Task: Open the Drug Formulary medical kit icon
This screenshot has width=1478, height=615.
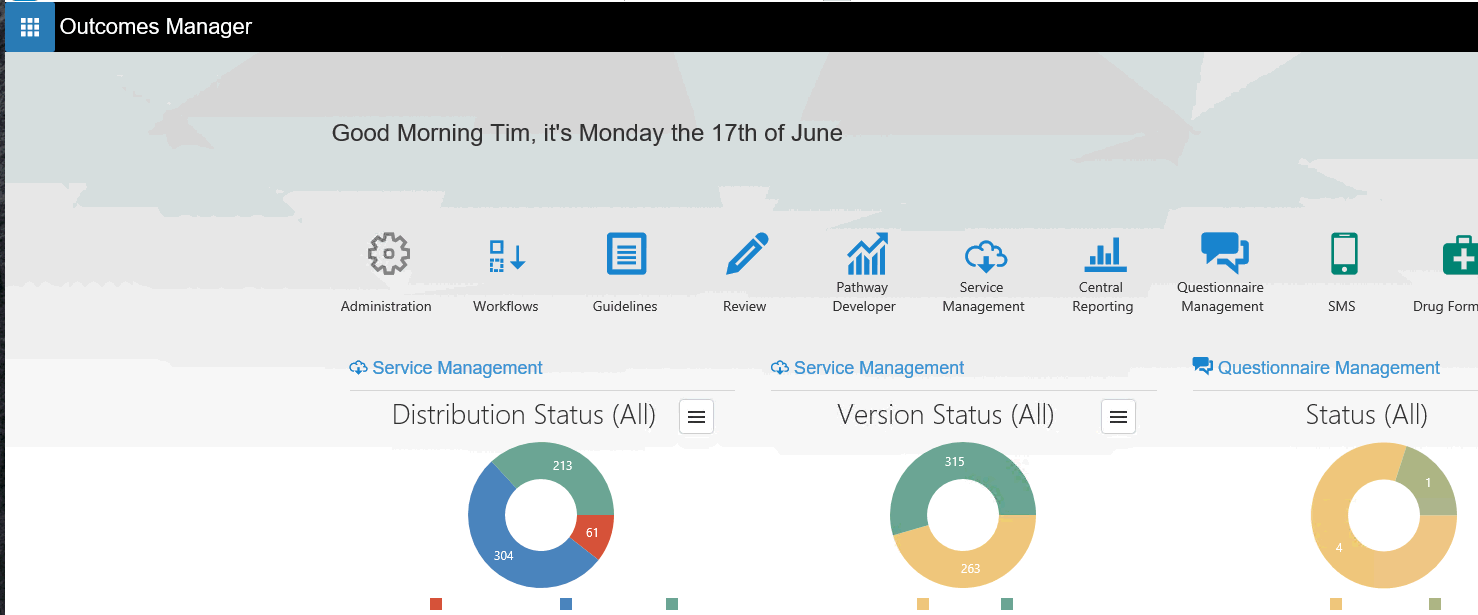Action: click(1459, 255)
